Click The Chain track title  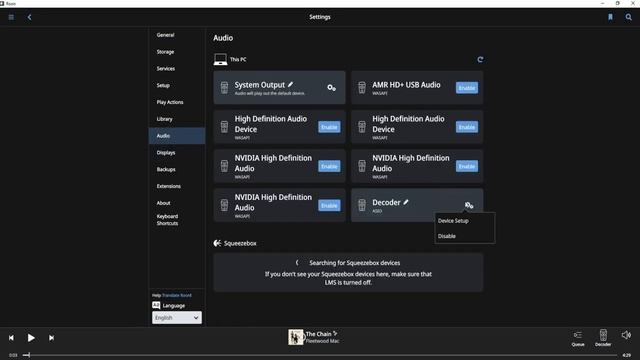(x=318, y=334)
